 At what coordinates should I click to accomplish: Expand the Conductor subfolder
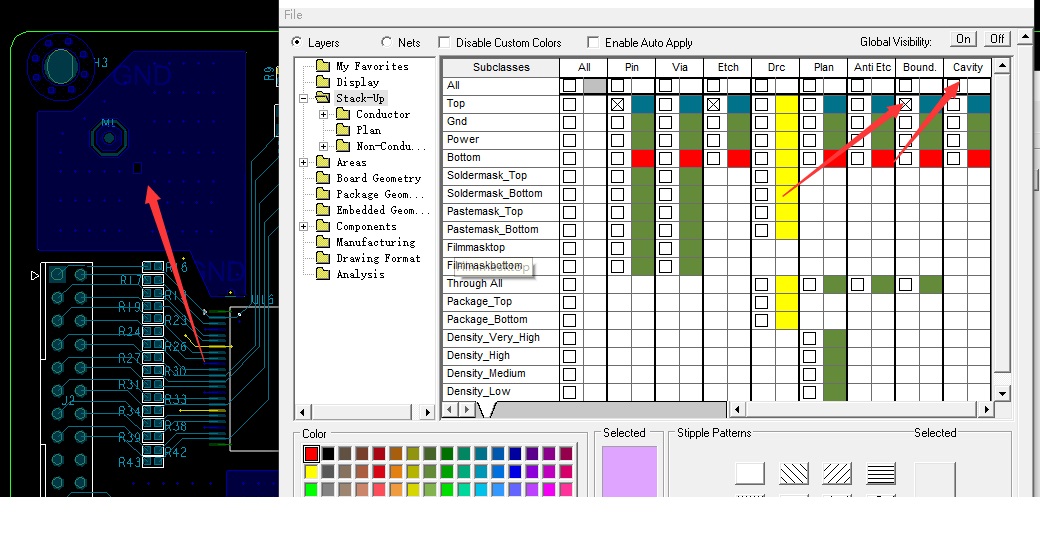pyautogui.click(x=324, y=114)
